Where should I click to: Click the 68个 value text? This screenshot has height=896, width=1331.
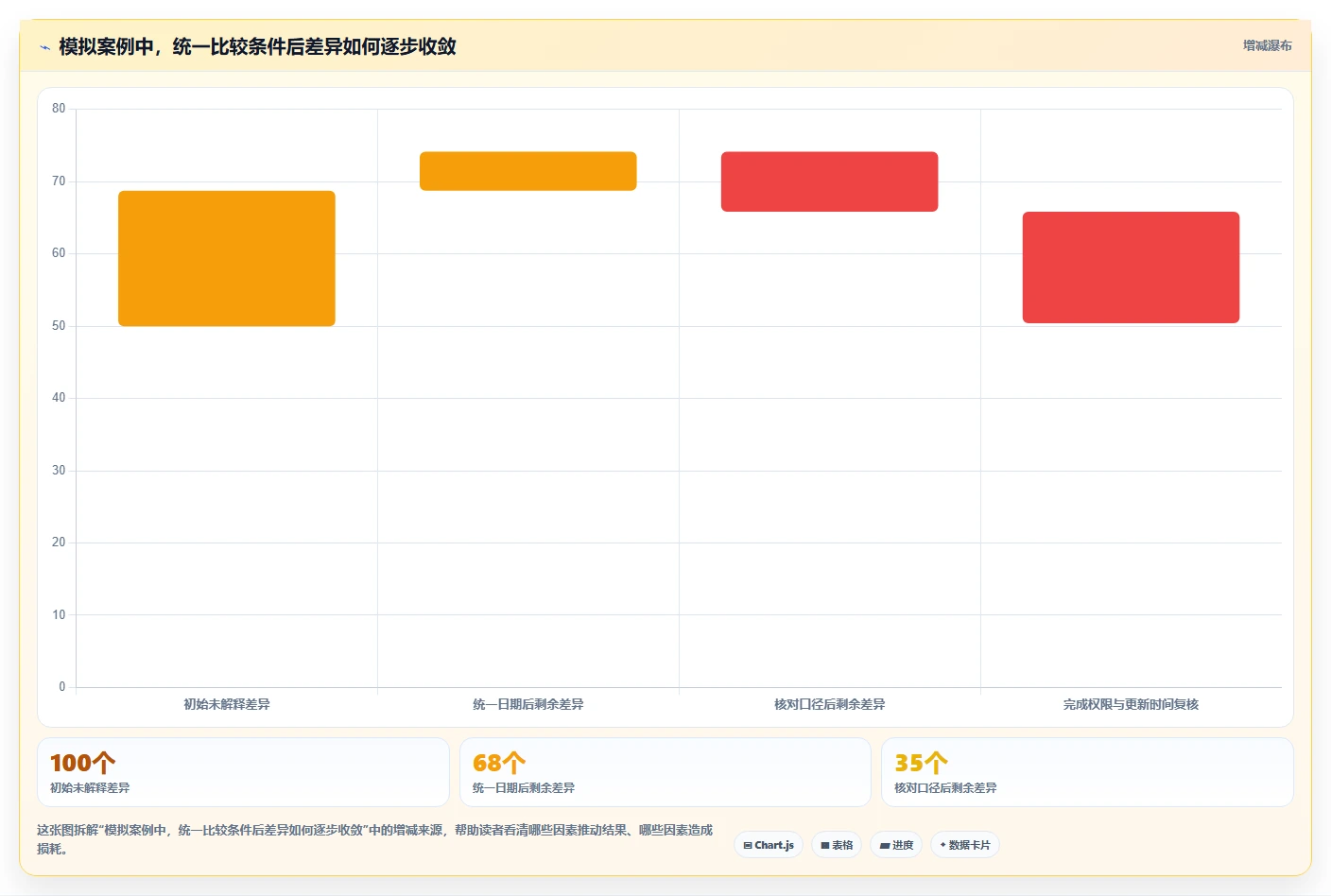tap(499, 763)
